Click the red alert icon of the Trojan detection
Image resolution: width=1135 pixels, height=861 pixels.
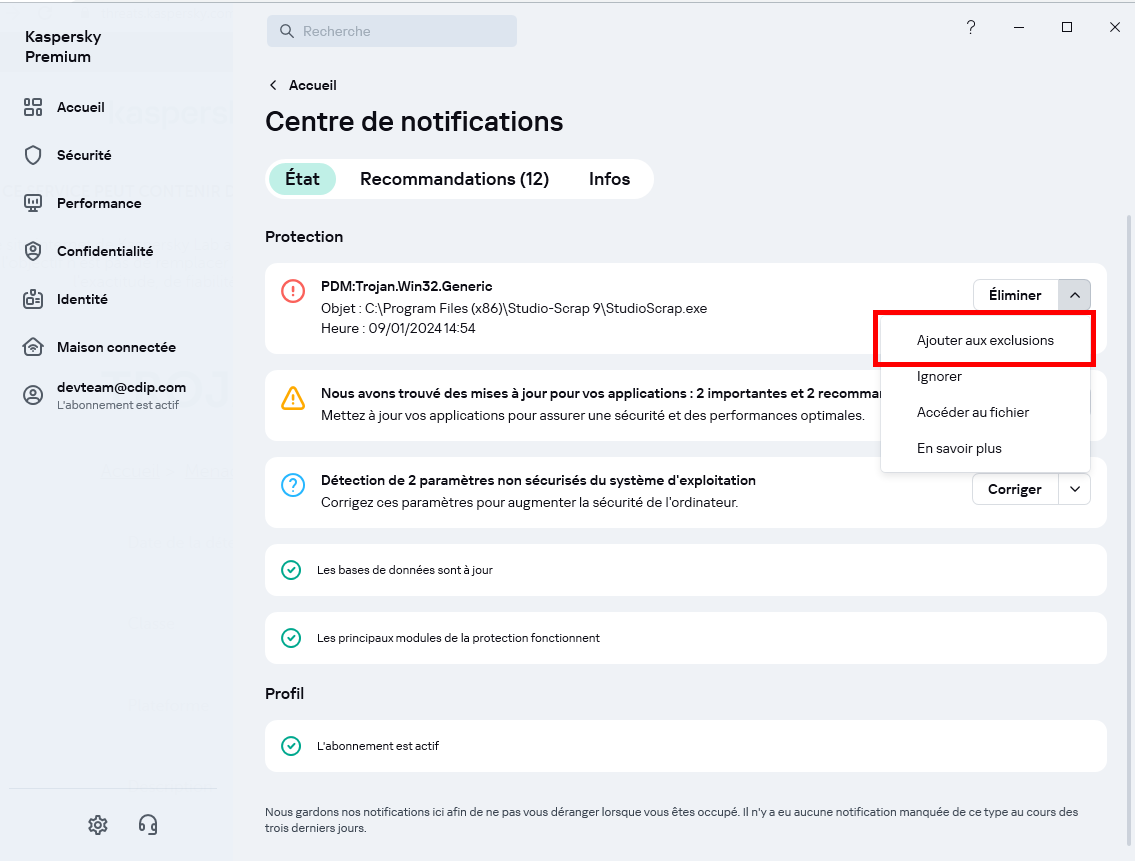293,291
